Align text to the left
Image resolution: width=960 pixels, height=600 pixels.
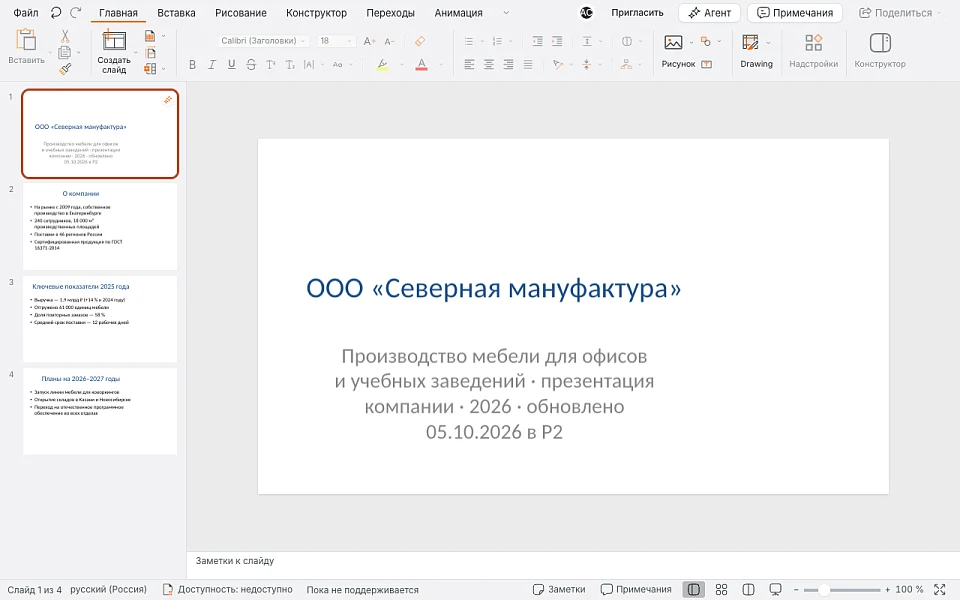coord(469,64)
